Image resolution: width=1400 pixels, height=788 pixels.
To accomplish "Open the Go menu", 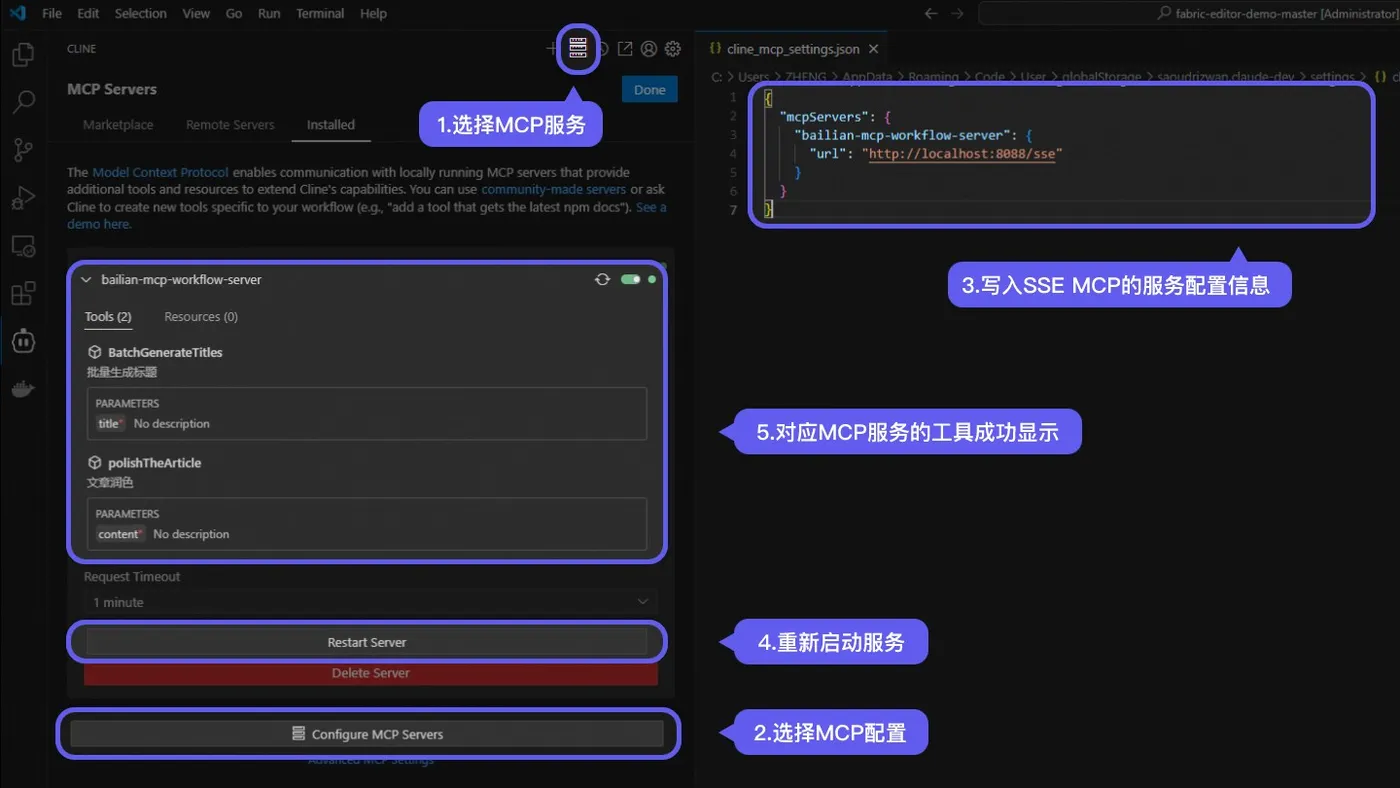I will (234, 13).
